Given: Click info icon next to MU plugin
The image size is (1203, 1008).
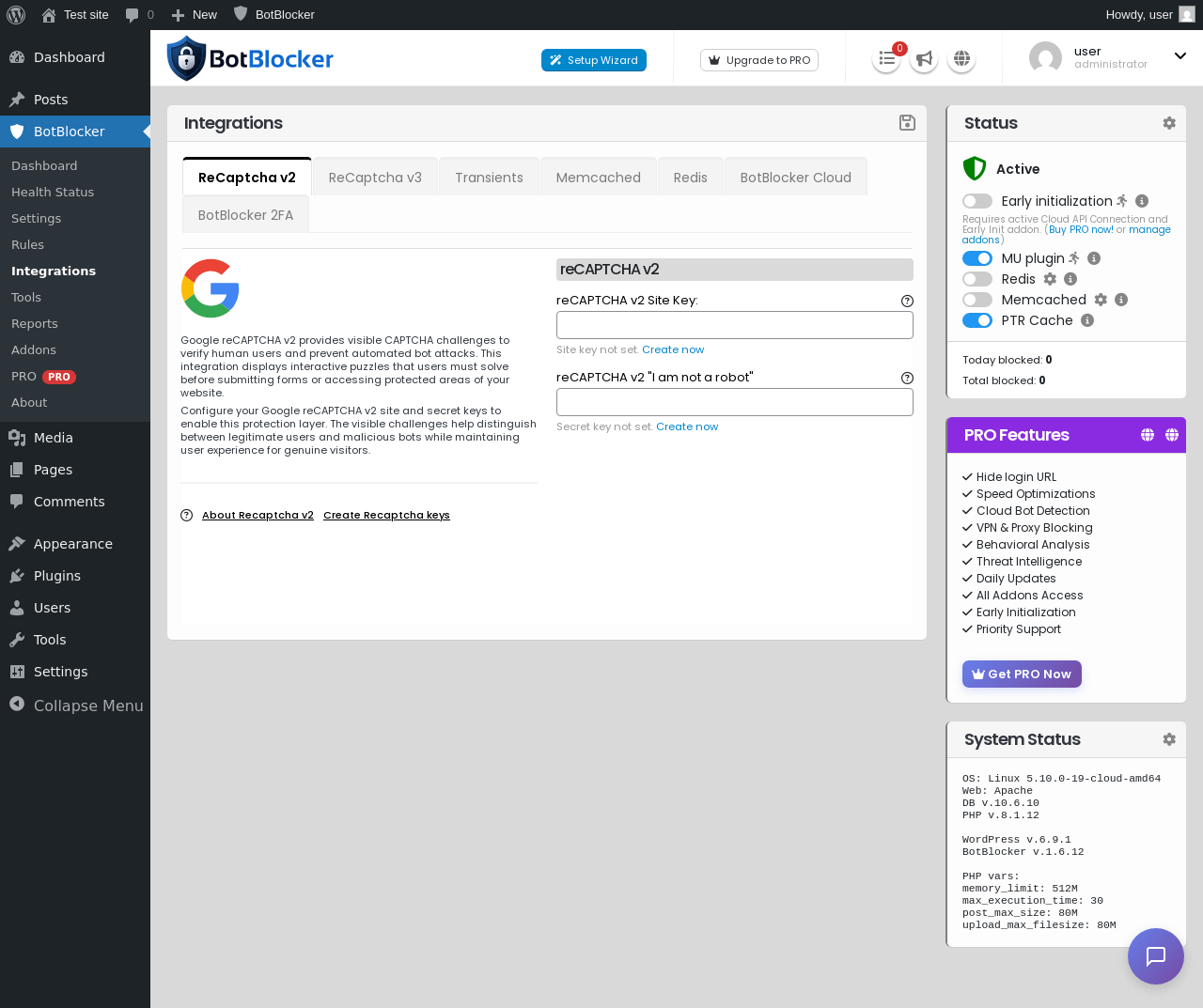Looking at the screenshot, I should (x=1094, y=258).
